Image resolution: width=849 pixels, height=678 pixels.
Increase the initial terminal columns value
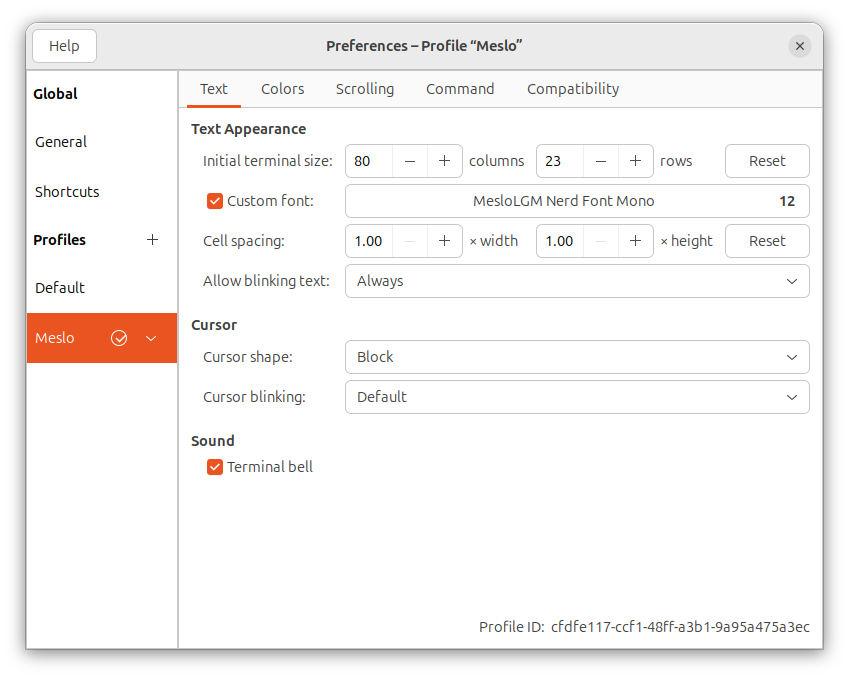click(444, 161)
